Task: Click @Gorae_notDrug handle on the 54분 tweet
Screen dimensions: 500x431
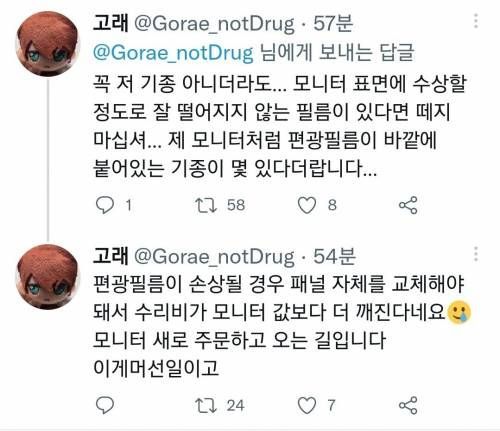Action: click(214, 257)
